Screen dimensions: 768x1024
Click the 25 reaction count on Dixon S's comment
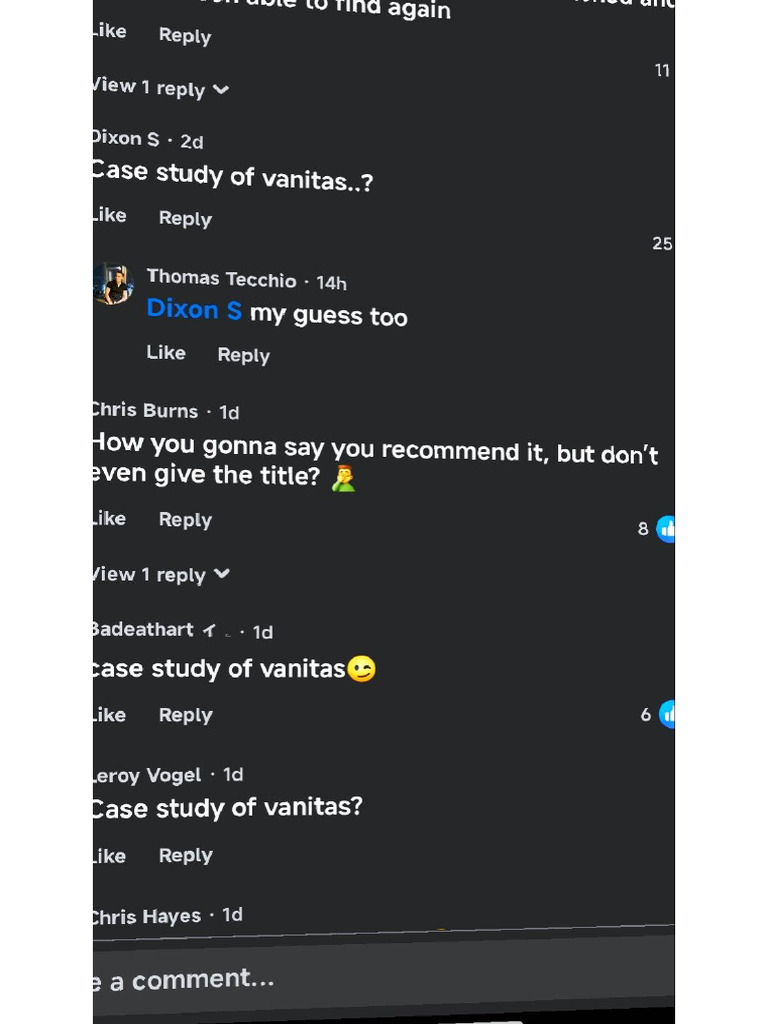coord(661,244)
